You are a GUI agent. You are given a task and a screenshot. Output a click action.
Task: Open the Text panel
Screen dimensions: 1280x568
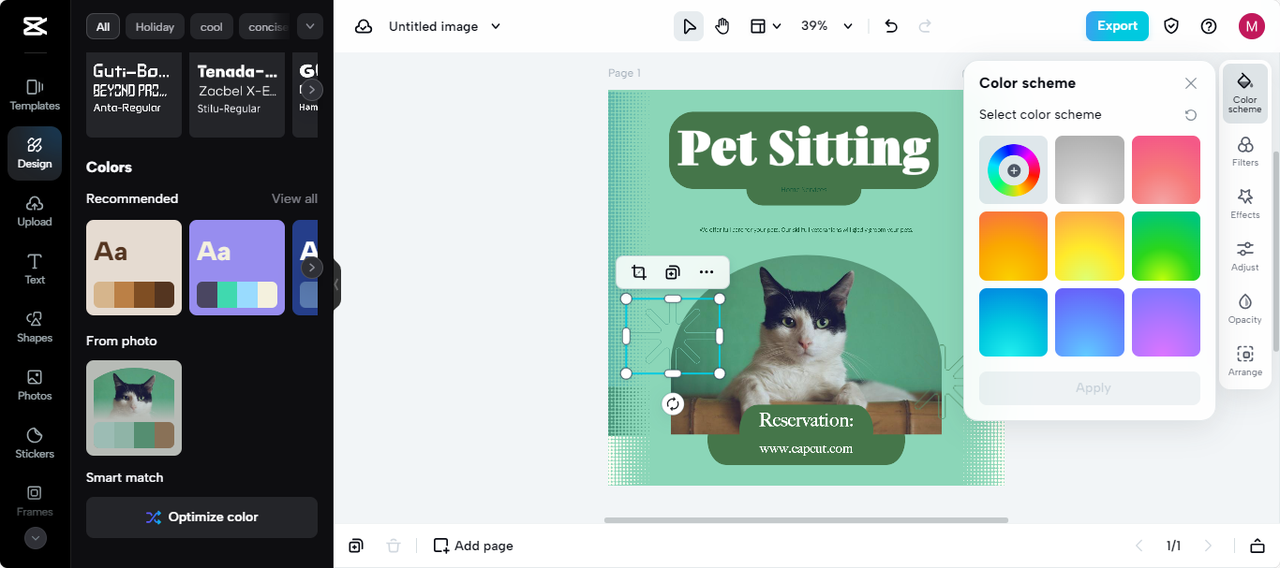[35, 269]
